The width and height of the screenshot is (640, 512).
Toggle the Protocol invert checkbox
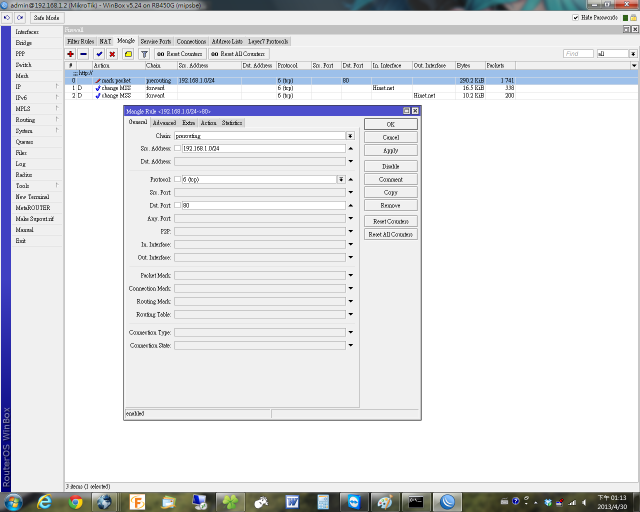tap(178, 179)
